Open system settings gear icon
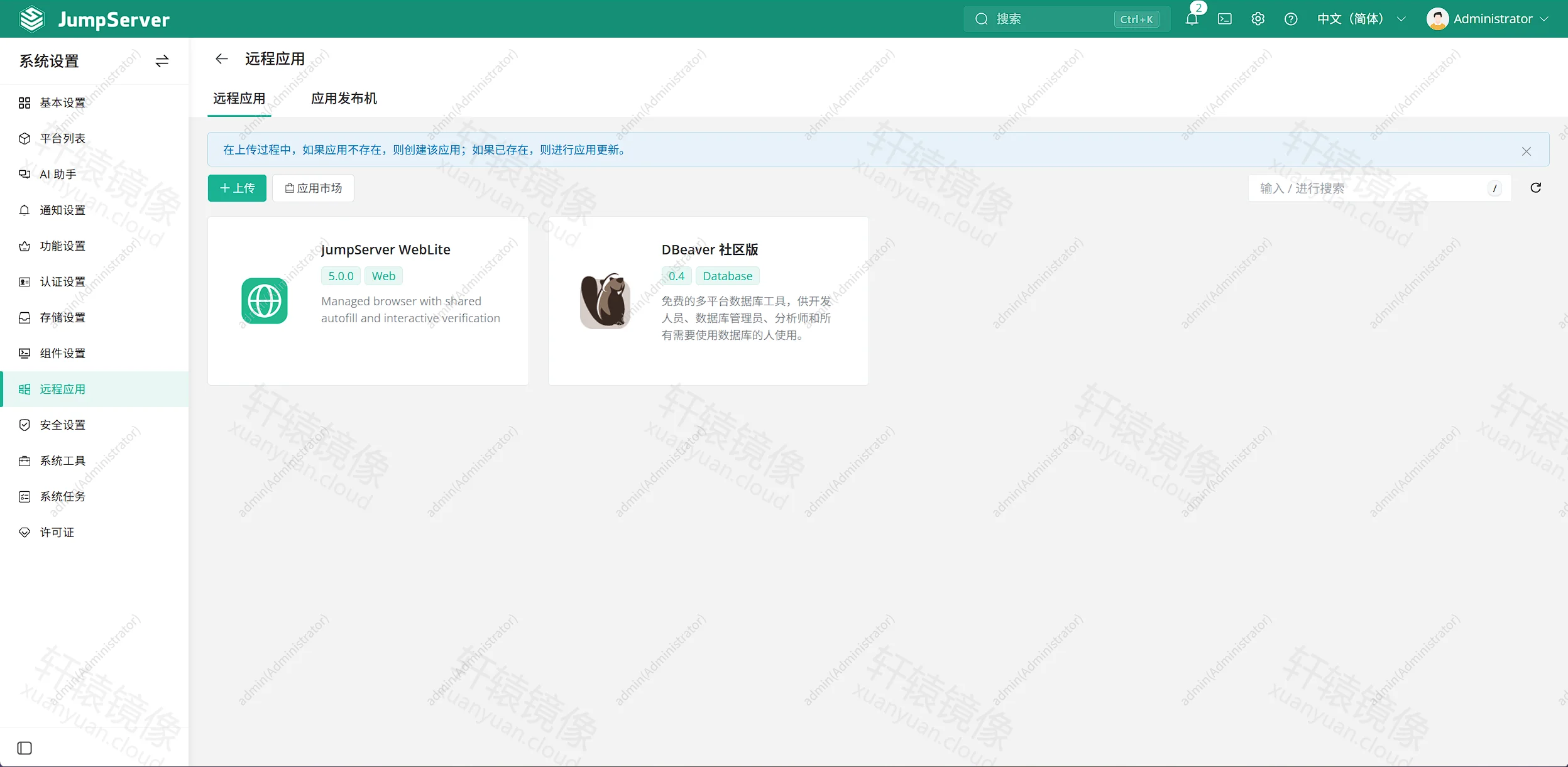Screen dimensions: 1568x767 coord(1258,19)
